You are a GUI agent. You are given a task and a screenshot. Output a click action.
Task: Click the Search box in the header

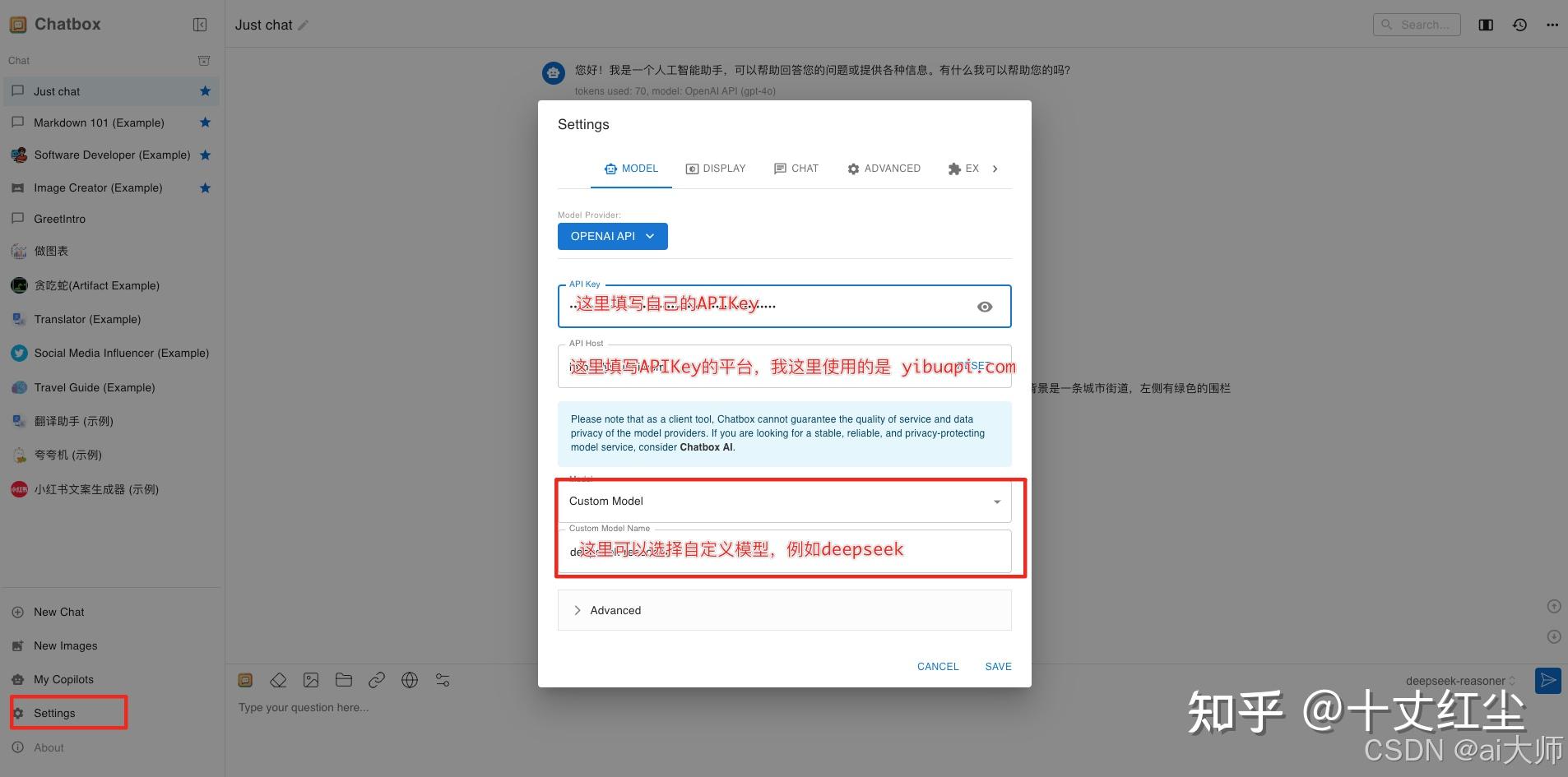(x=1417, y=25)
